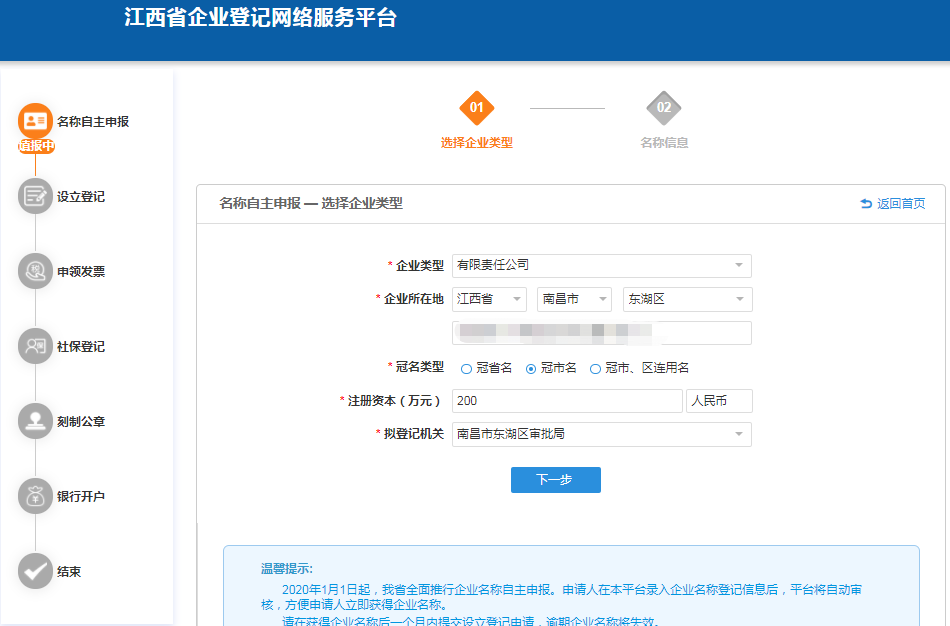Open the 江西省 province dropdown

click(x=489, y=299)
